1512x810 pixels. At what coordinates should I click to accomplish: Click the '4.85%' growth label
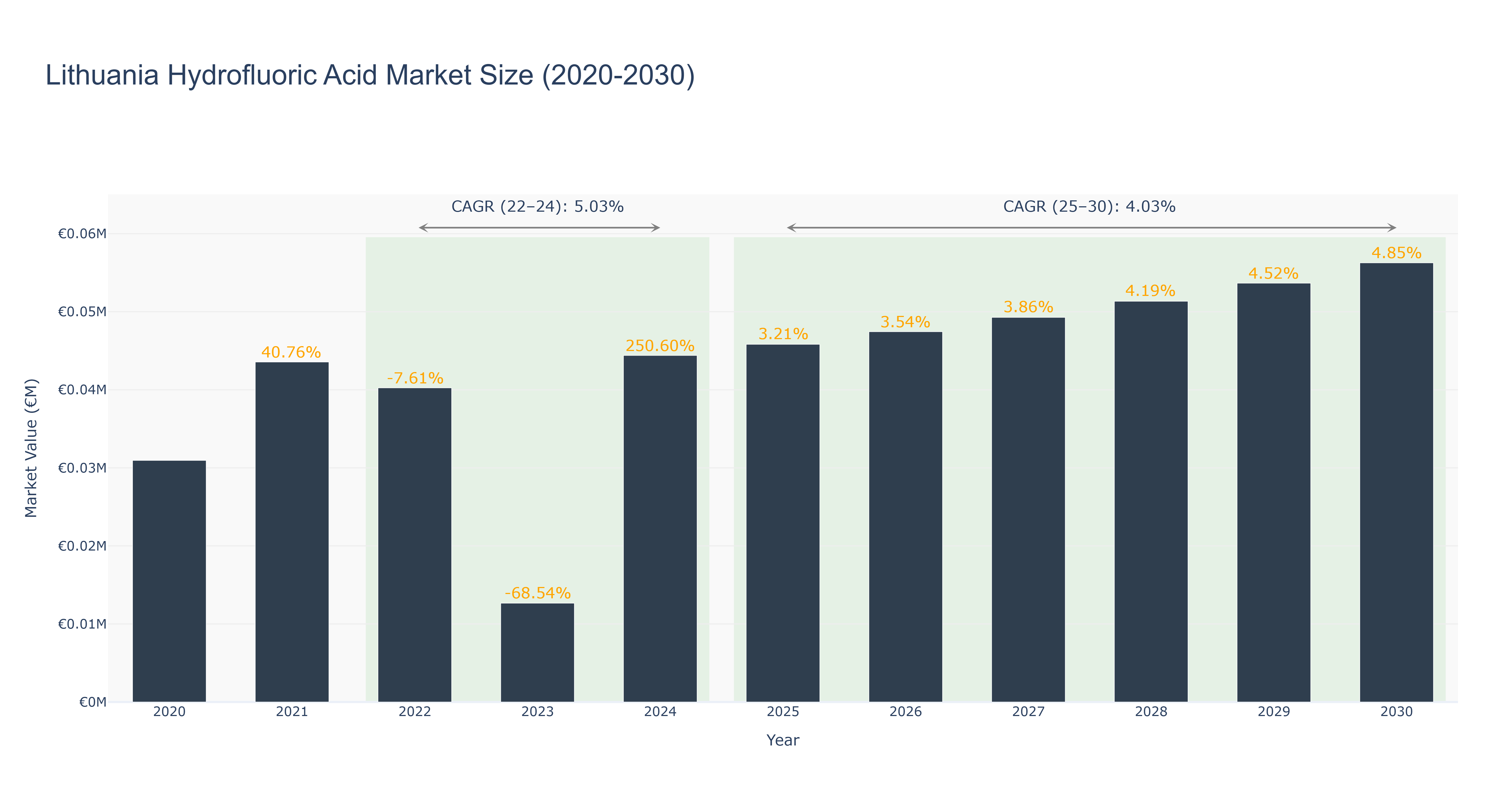click(1396, 253)
